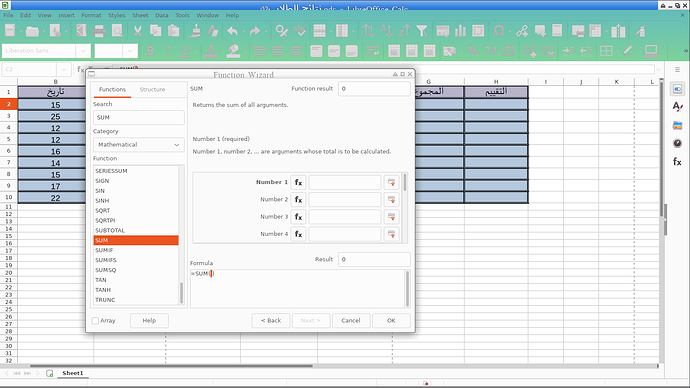The height and width of the screenshot is (388, 690).
Task: Click the Cancel button in wizard
Action: tap(351, 321)
